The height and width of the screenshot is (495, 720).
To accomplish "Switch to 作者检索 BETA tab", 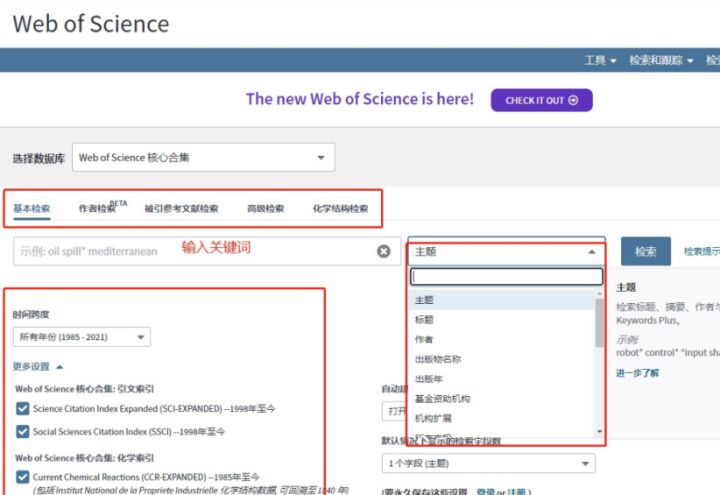I will pos(102,208).
